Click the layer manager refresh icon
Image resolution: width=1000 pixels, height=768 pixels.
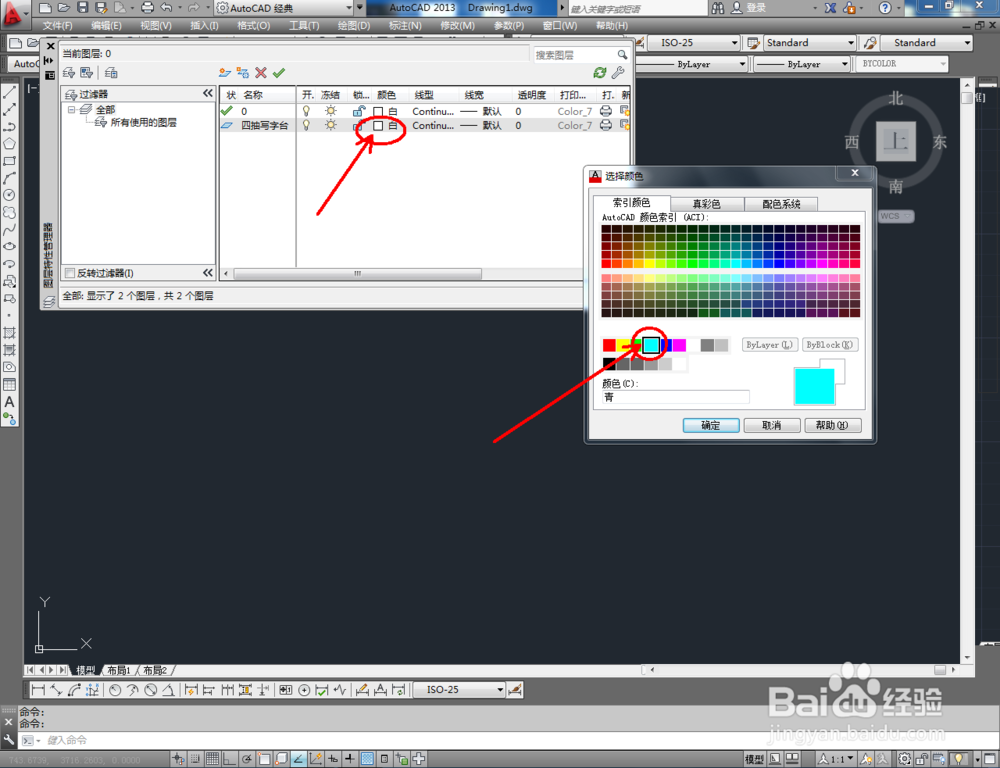click(x=599, y=73)
